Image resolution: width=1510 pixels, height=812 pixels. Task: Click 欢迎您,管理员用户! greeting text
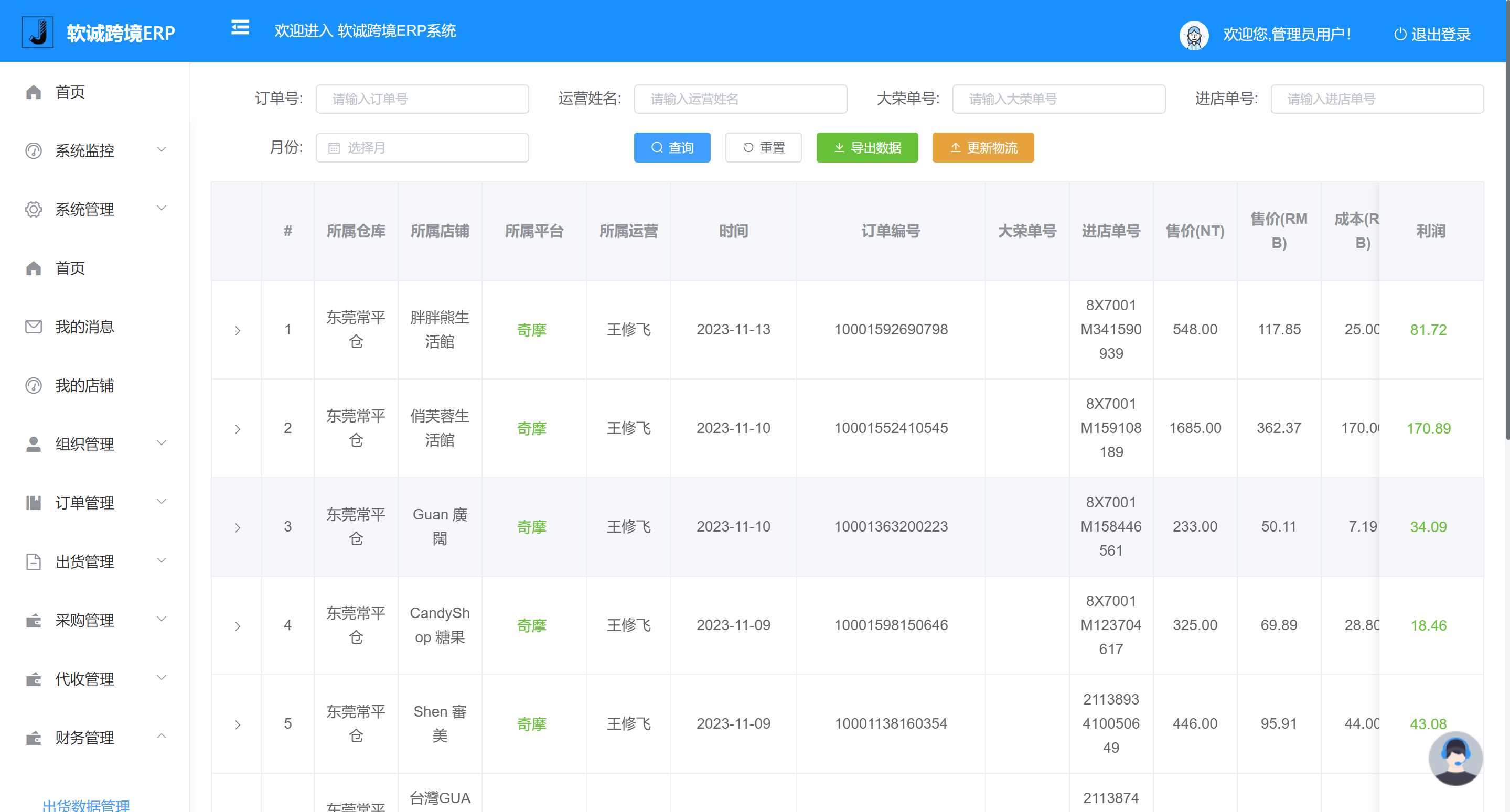point(1287,35)
